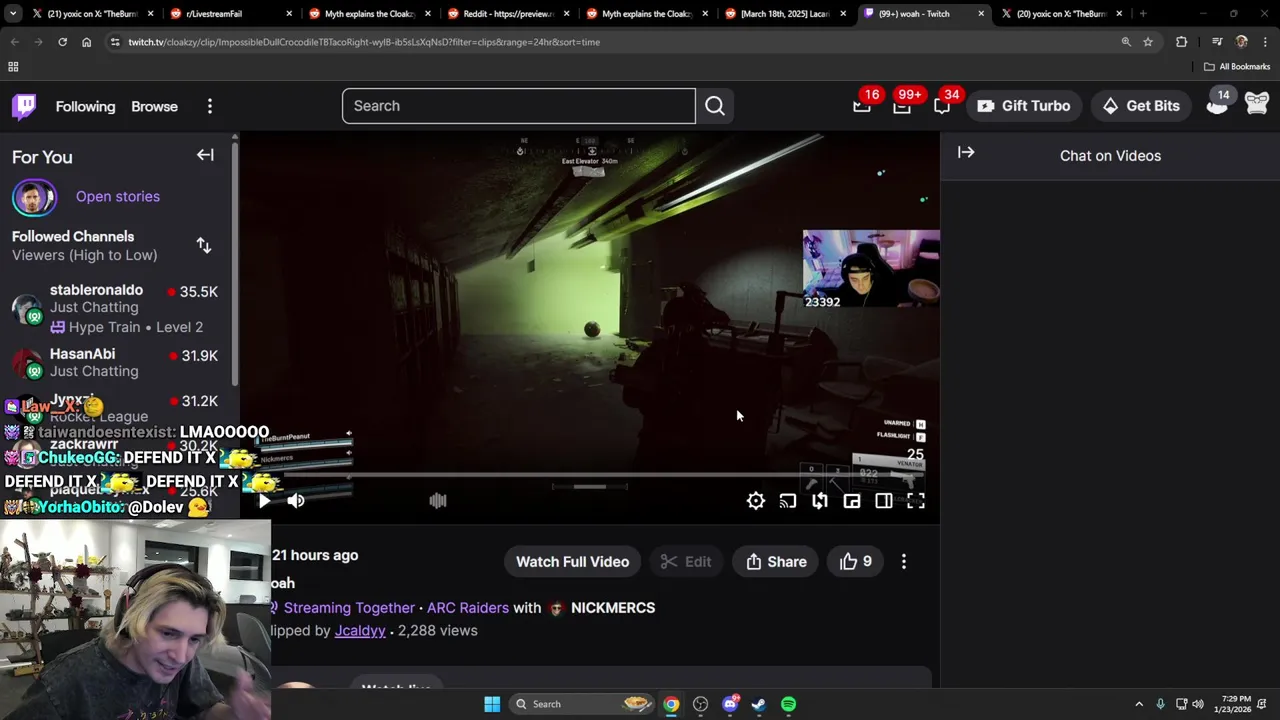Open notifications inbox with 99+ badge
The width and height of the screenshot is (1280, 720).
tap(902, 106)
